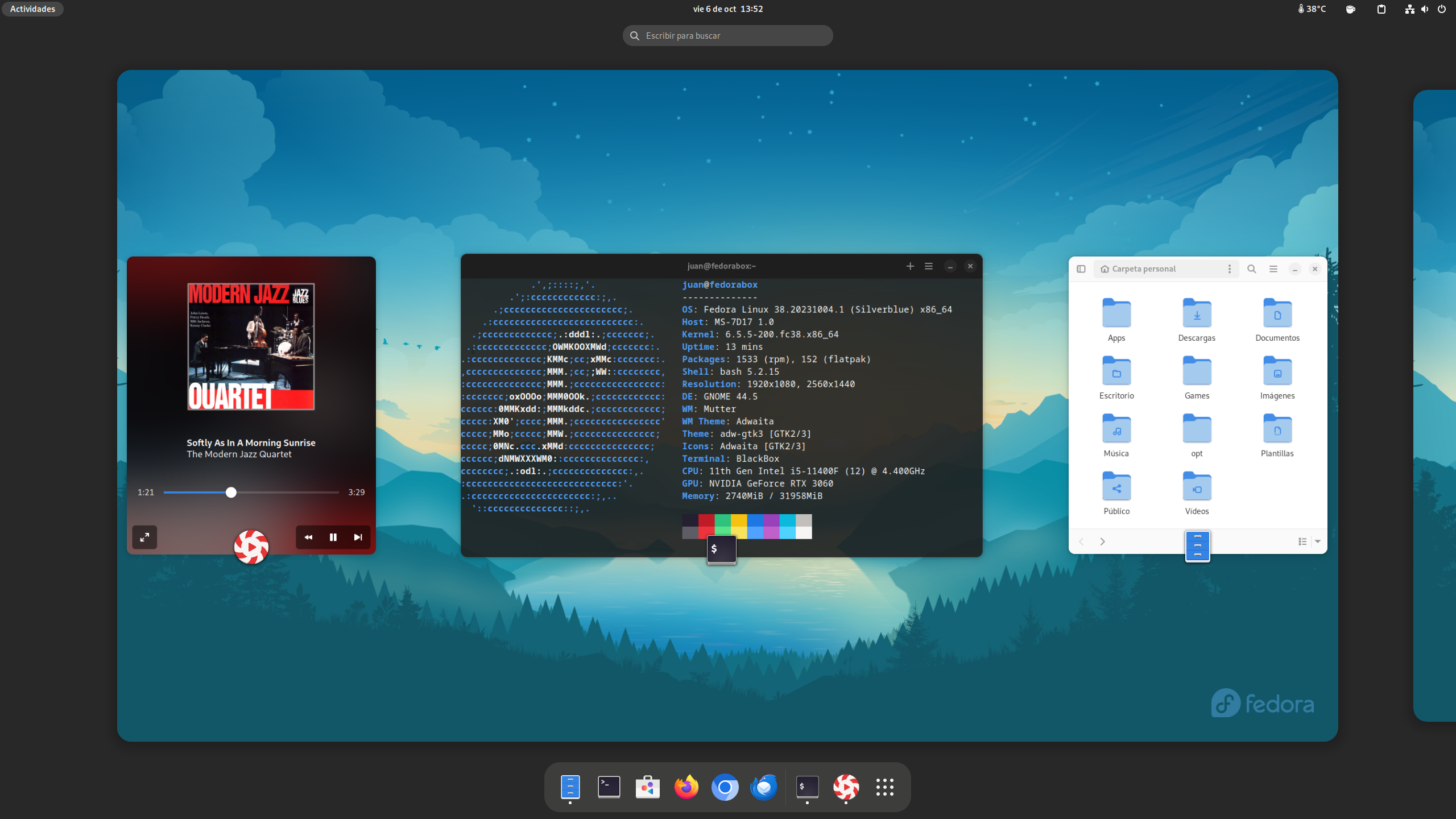
Task: Open the Apps folder
Action: 1116,320
